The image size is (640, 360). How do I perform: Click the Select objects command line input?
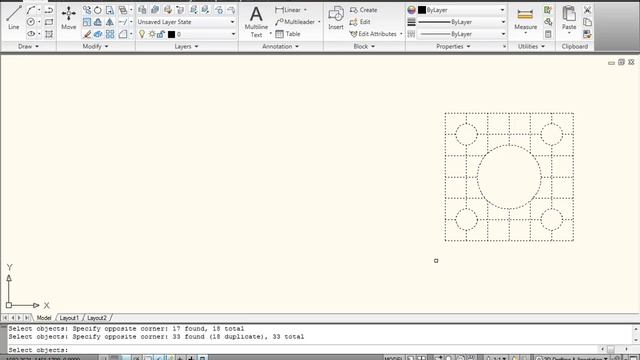click(x=302, y=350)
